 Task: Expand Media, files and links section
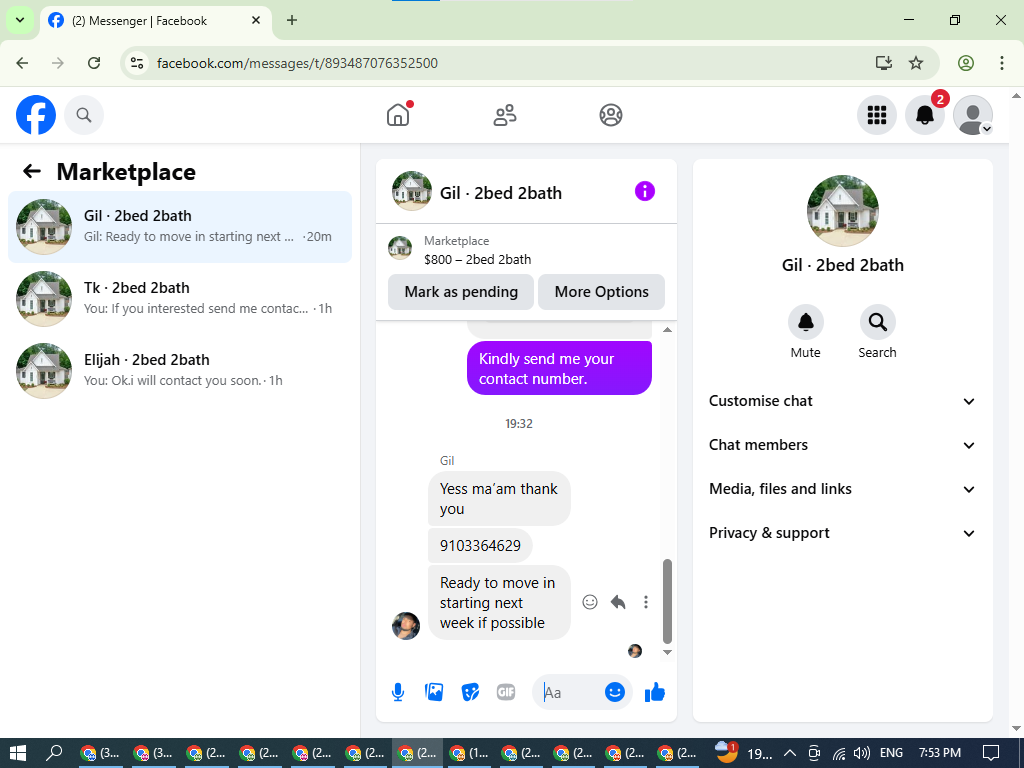coord(842,489)
